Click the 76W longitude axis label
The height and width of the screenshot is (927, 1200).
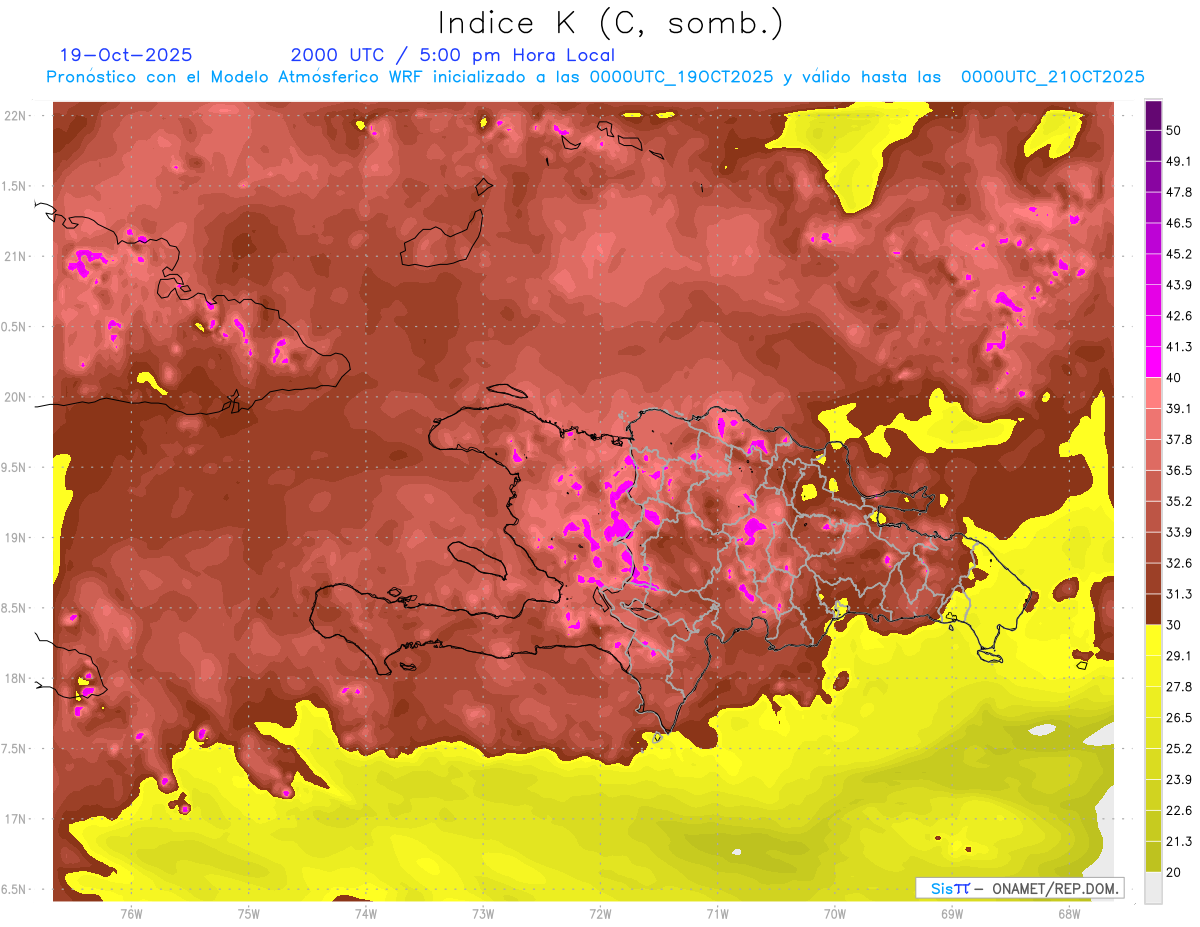click(131, 913)
